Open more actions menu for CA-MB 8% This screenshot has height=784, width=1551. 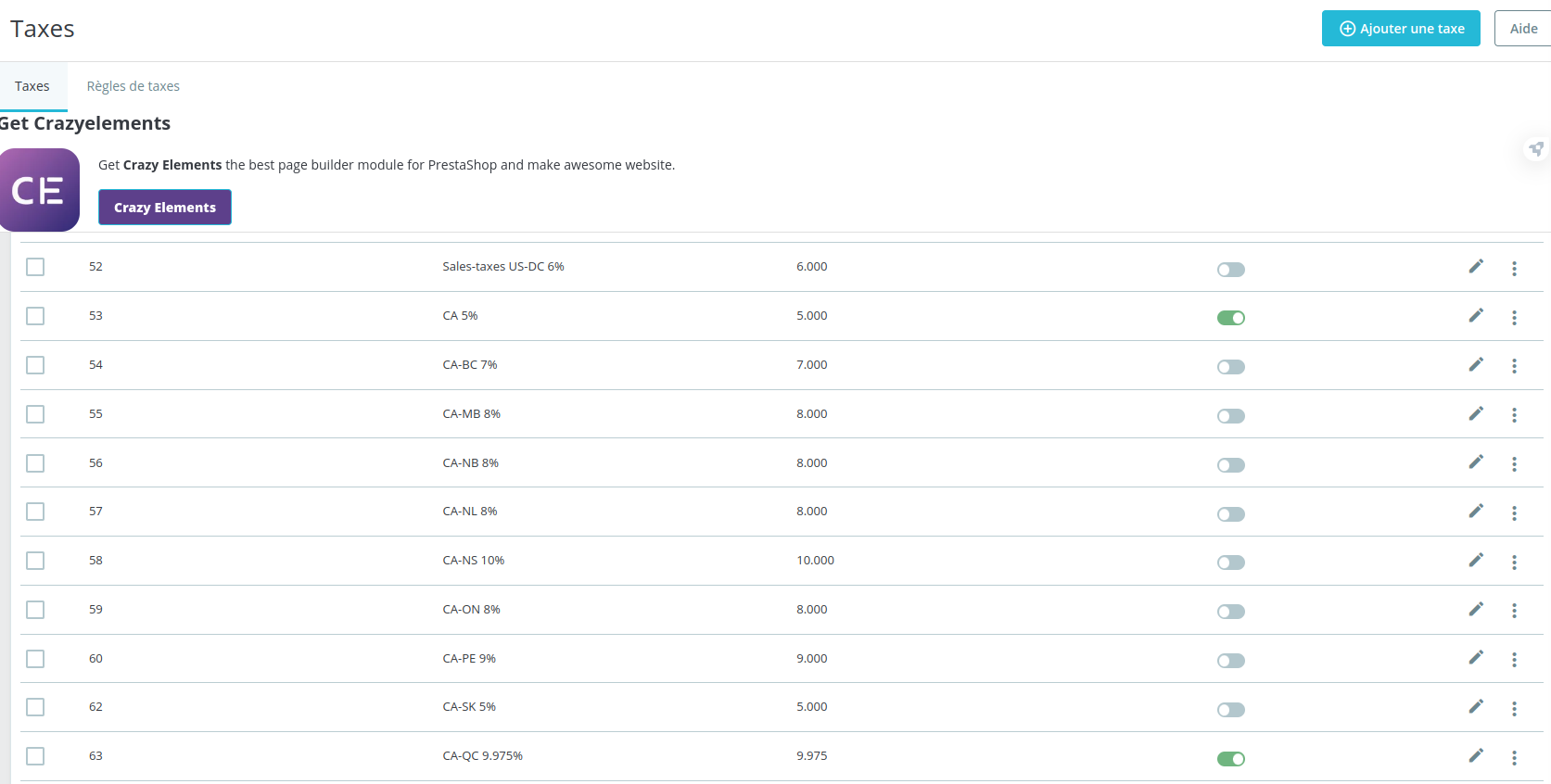pos(1514,415)
